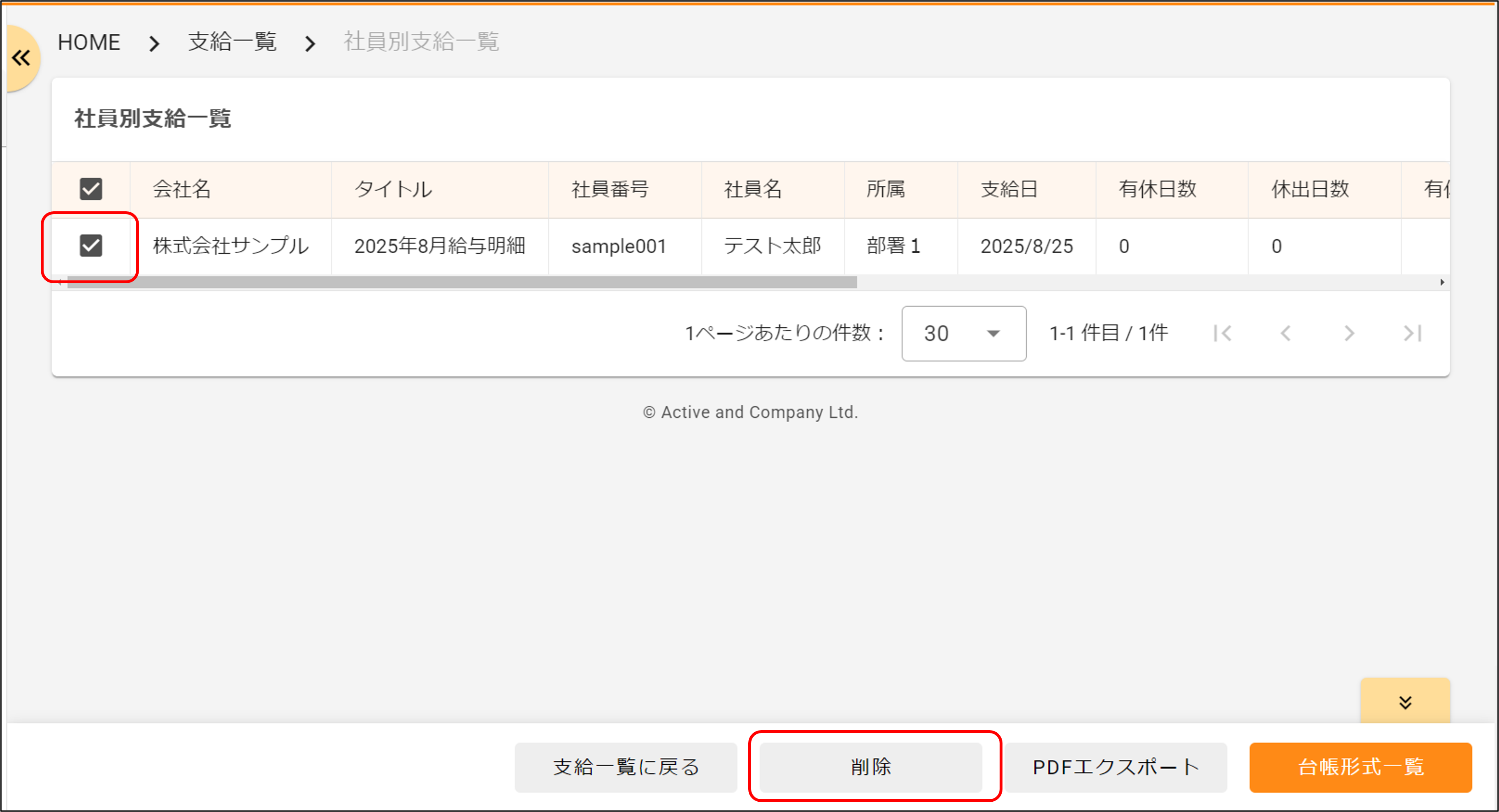Click the orange double-chevron scroll-down icon
The image size is (1499, 812).
click(x=1405, y=702)
